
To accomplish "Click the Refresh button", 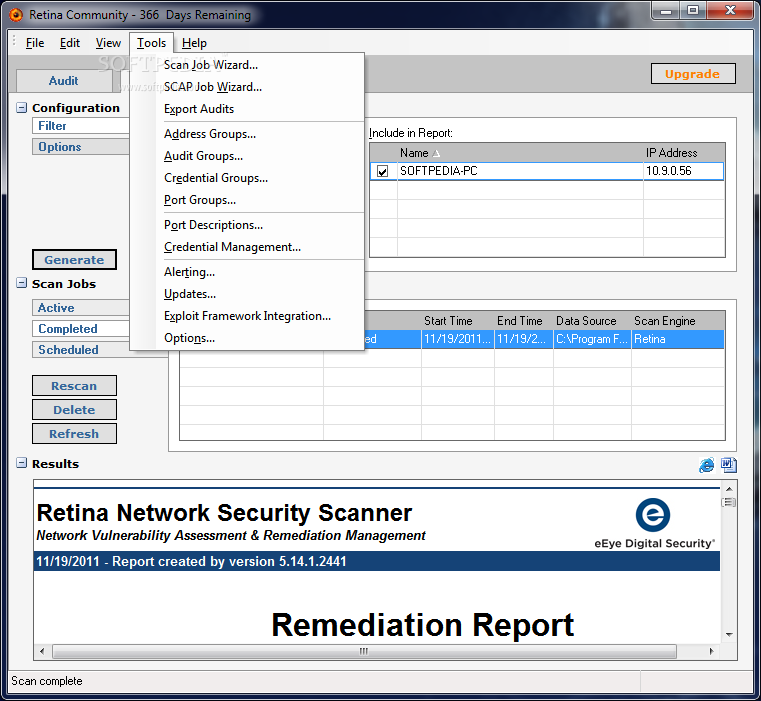I will pos(74,434).
